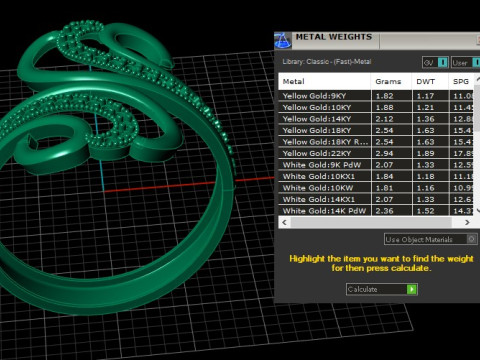Select the Yellow Gold:9KY row
The width and height of the screenshot is (480, 360).
(x=376, y=96)
